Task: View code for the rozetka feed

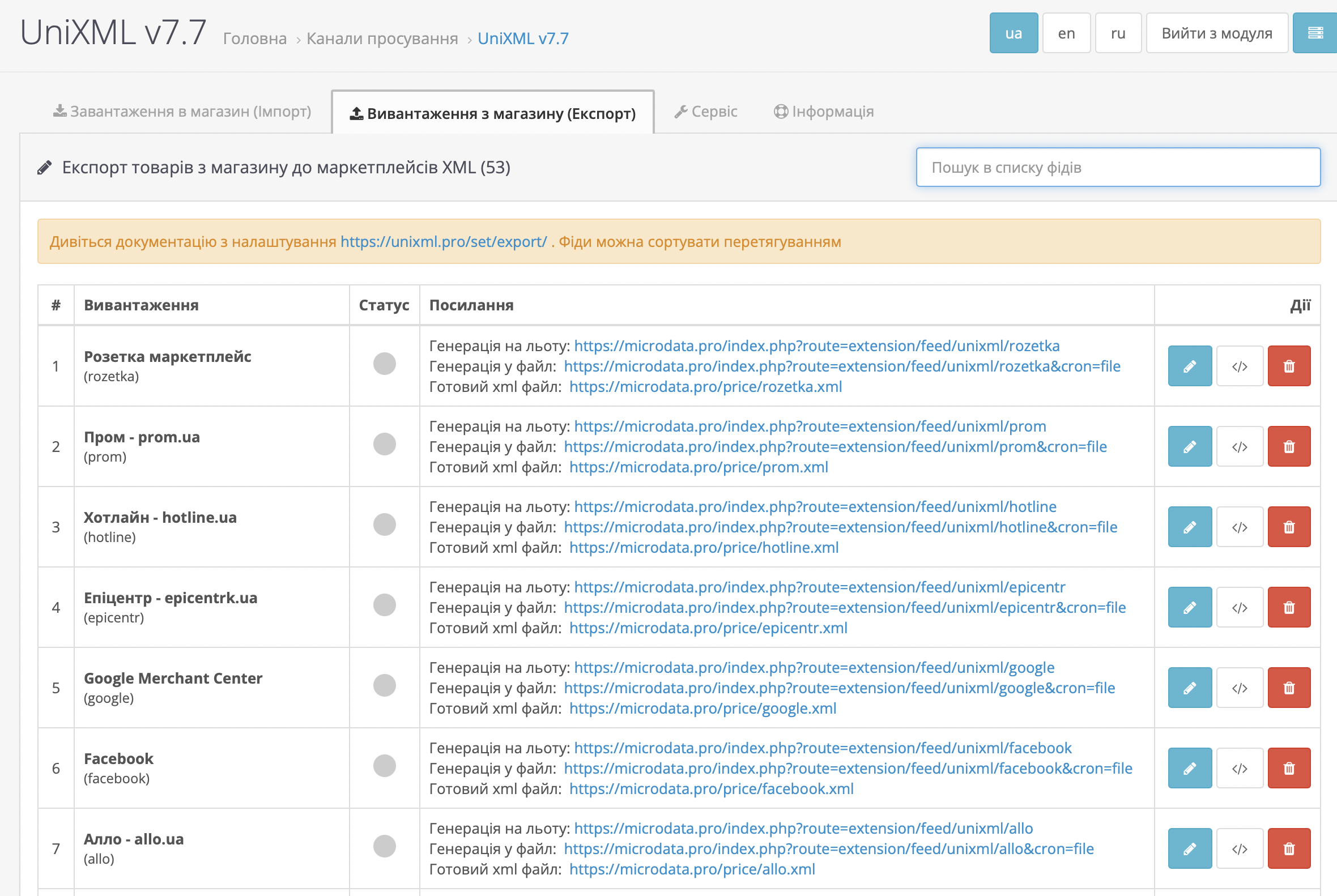Action: (1239, 366)
